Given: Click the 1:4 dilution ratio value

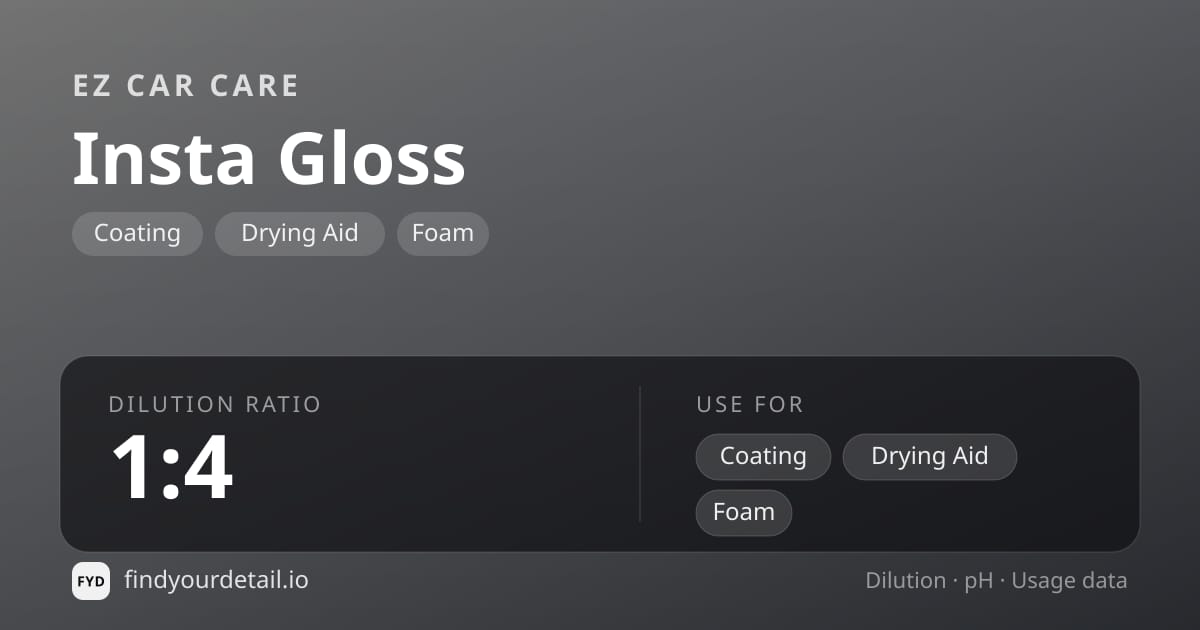Looking at the screenshot, I should click(172, 467).
